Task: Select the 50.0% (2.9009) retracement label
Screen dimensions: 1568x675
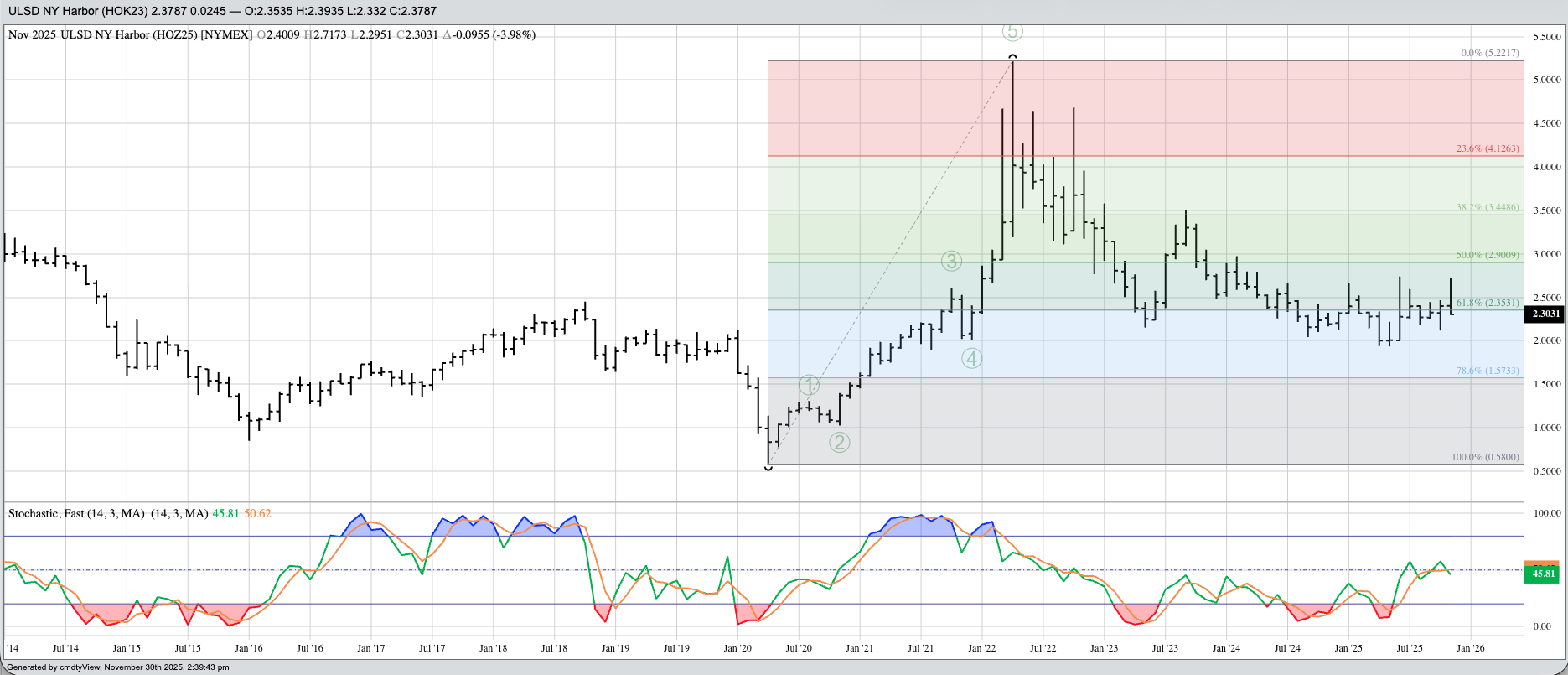Action: (1488, 255)
